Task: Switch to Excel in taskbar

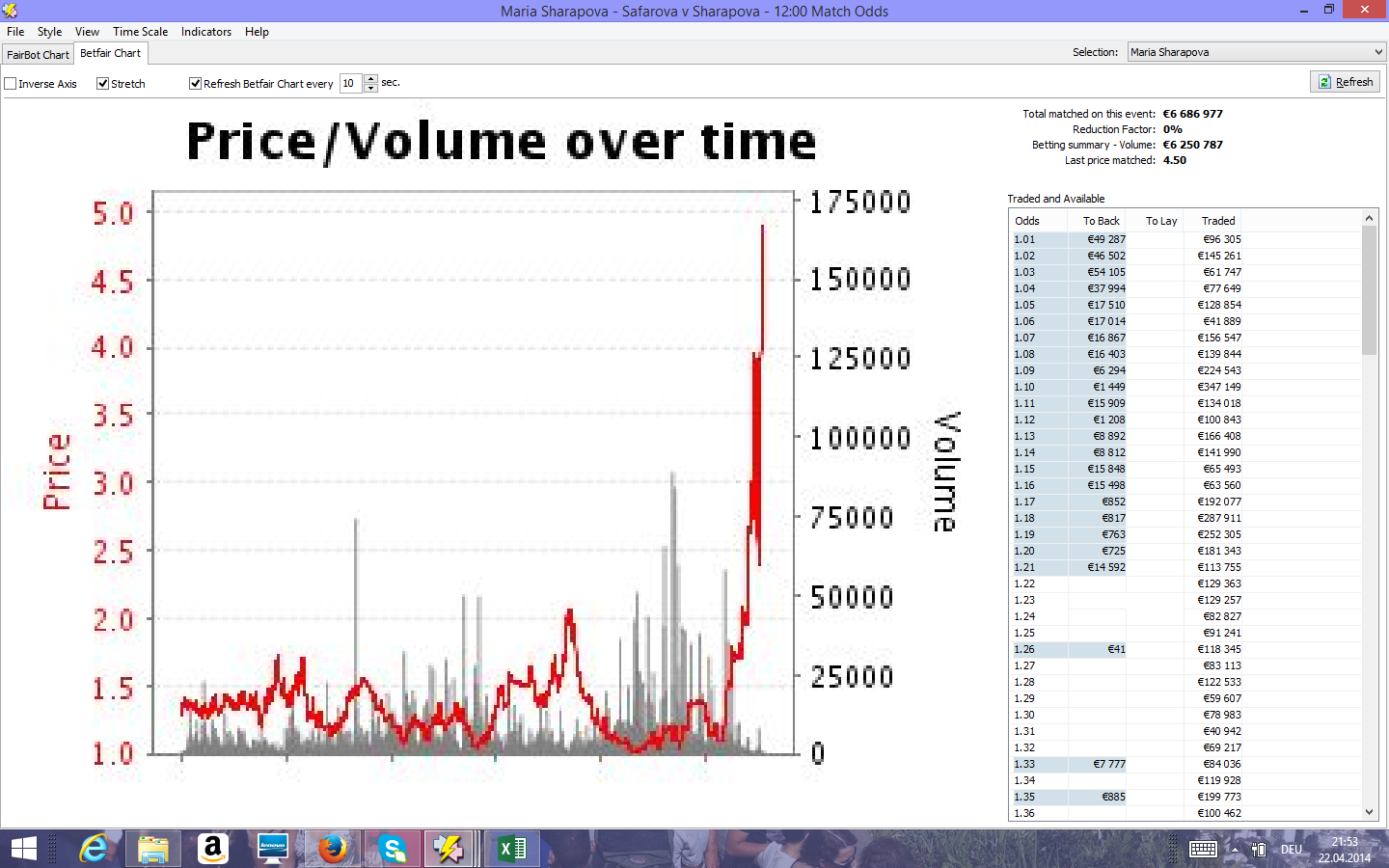Action: point(512,849)
